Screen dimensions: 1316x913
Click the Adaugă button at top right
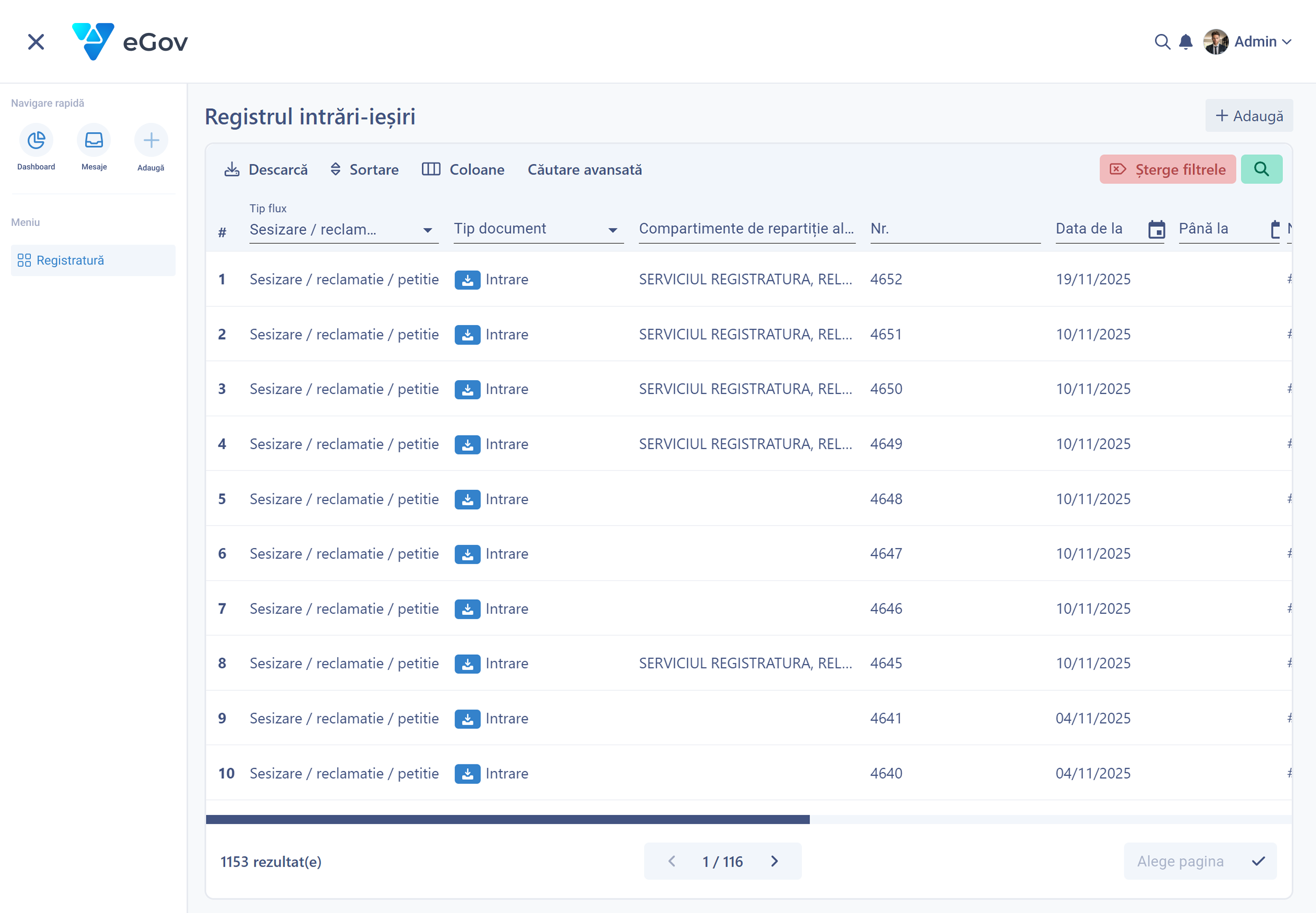1249,116
